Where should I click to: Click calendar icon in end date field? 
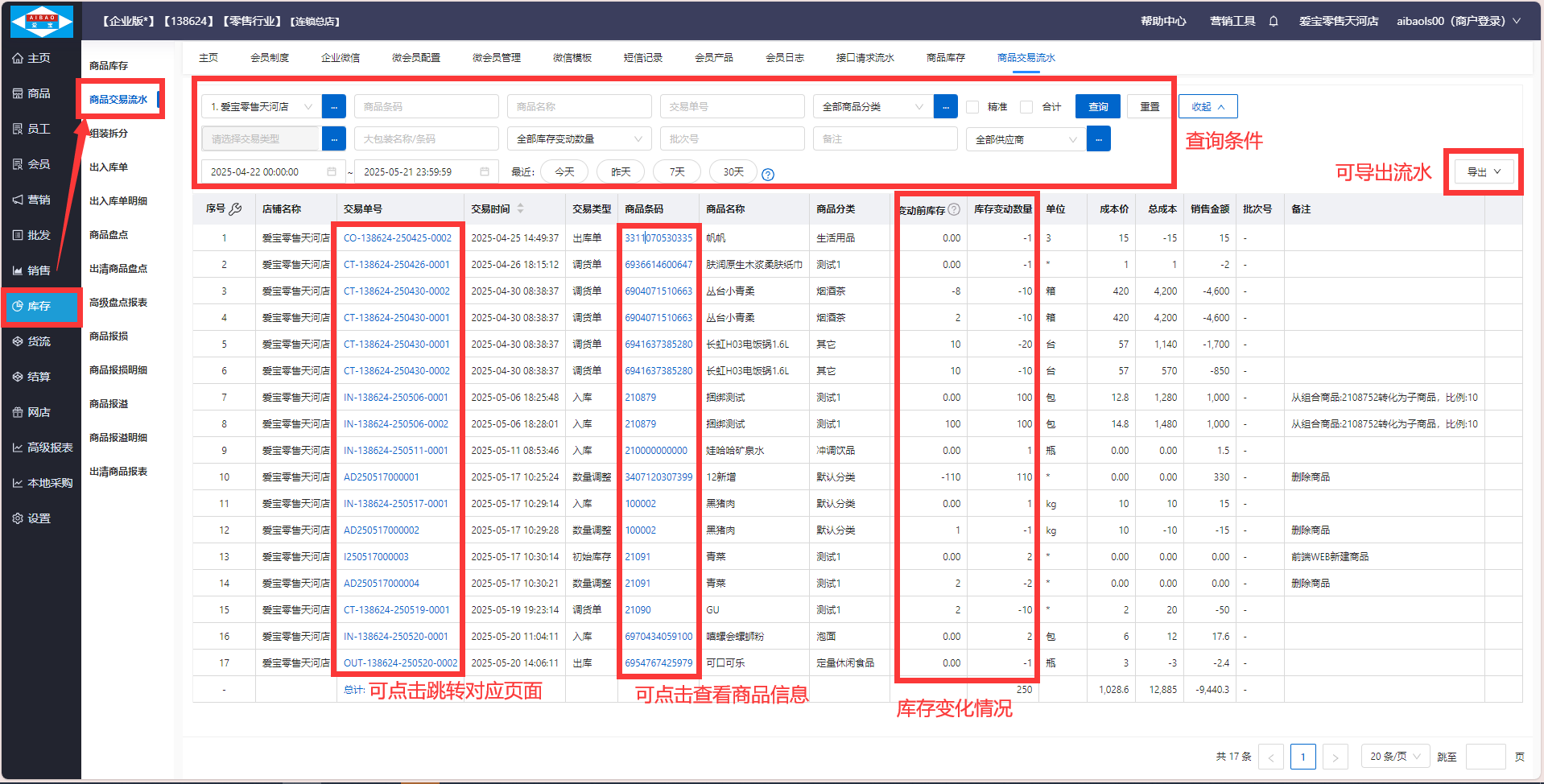point(485,171)
